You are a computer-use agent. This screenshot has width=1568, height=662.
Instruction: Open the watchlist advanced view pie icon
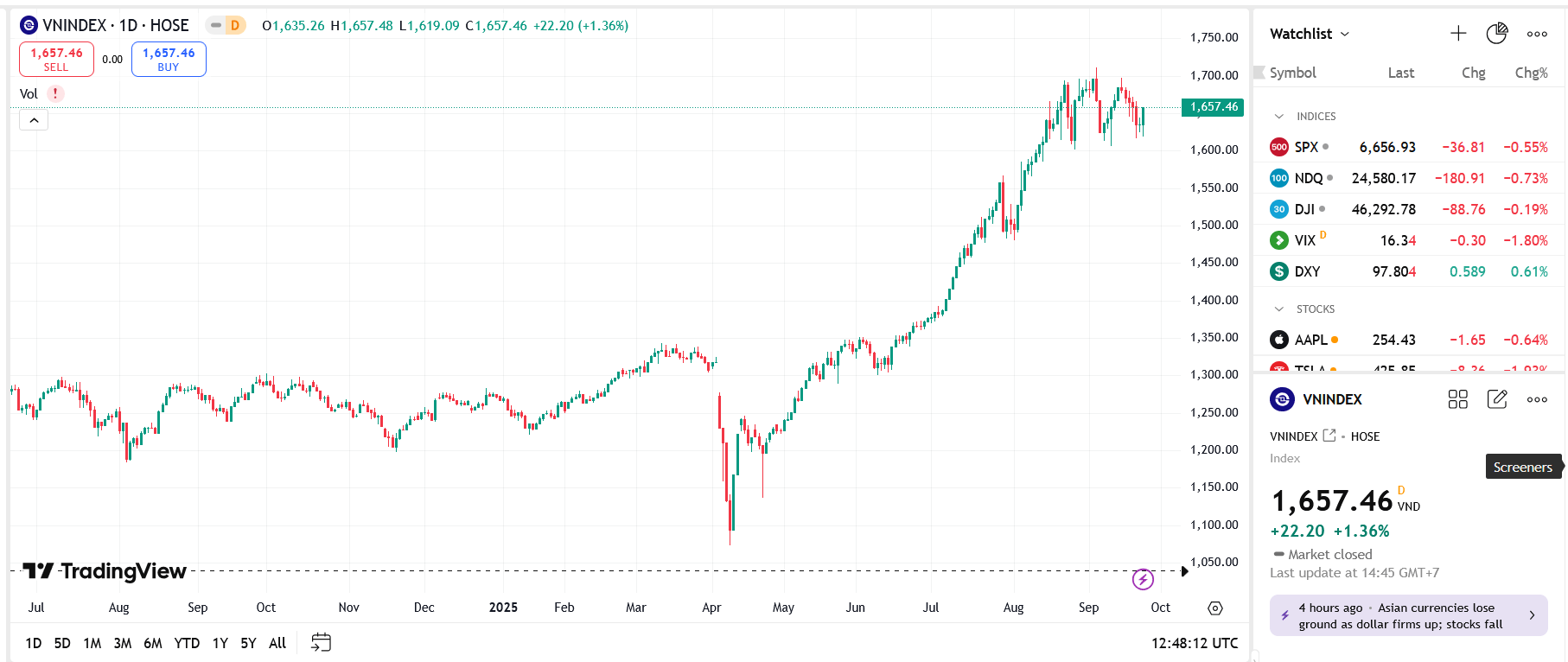coord(1497,34)
